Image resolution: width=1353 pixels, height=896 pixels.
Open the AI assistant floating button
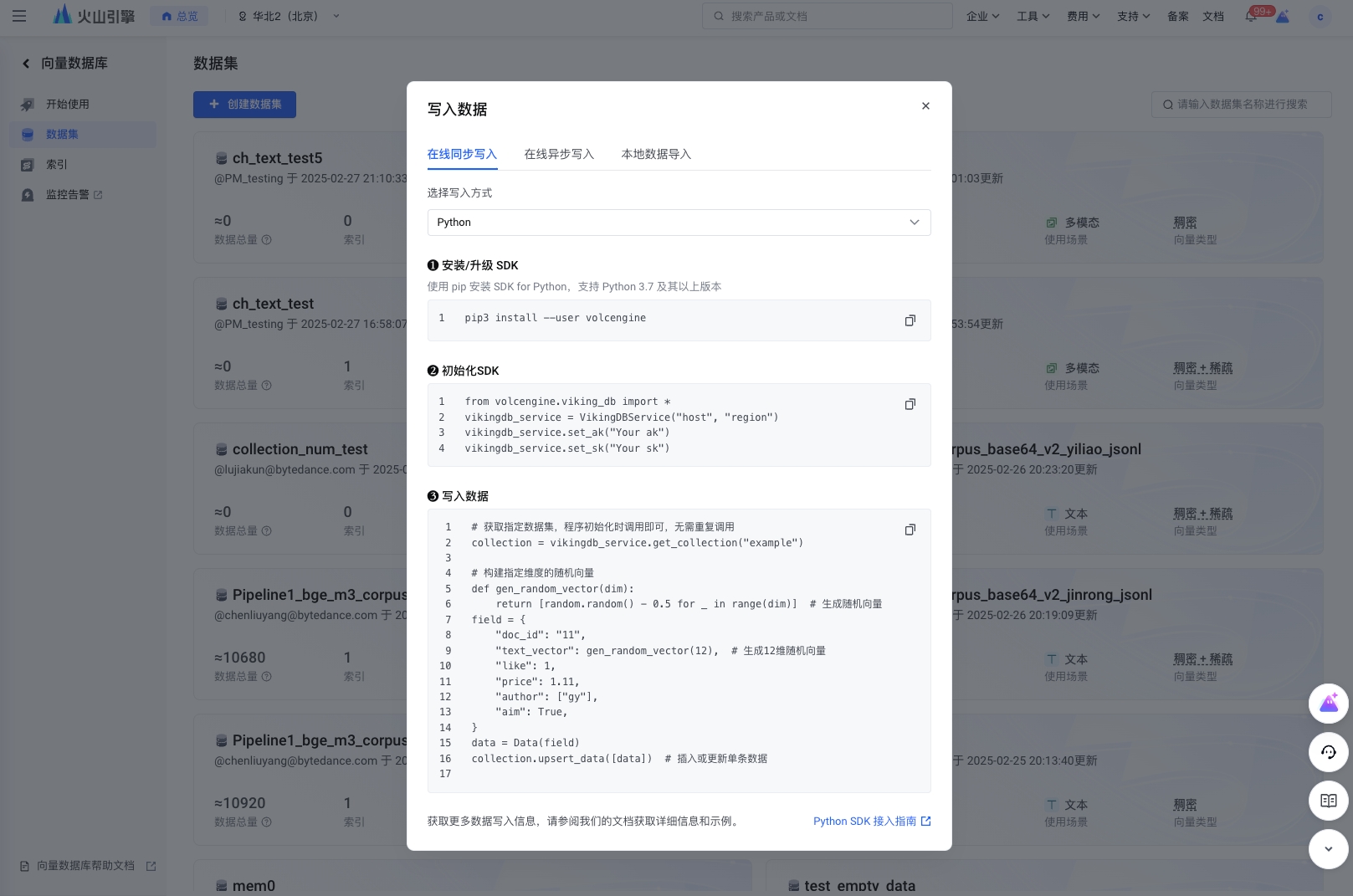click(1329, 704)
